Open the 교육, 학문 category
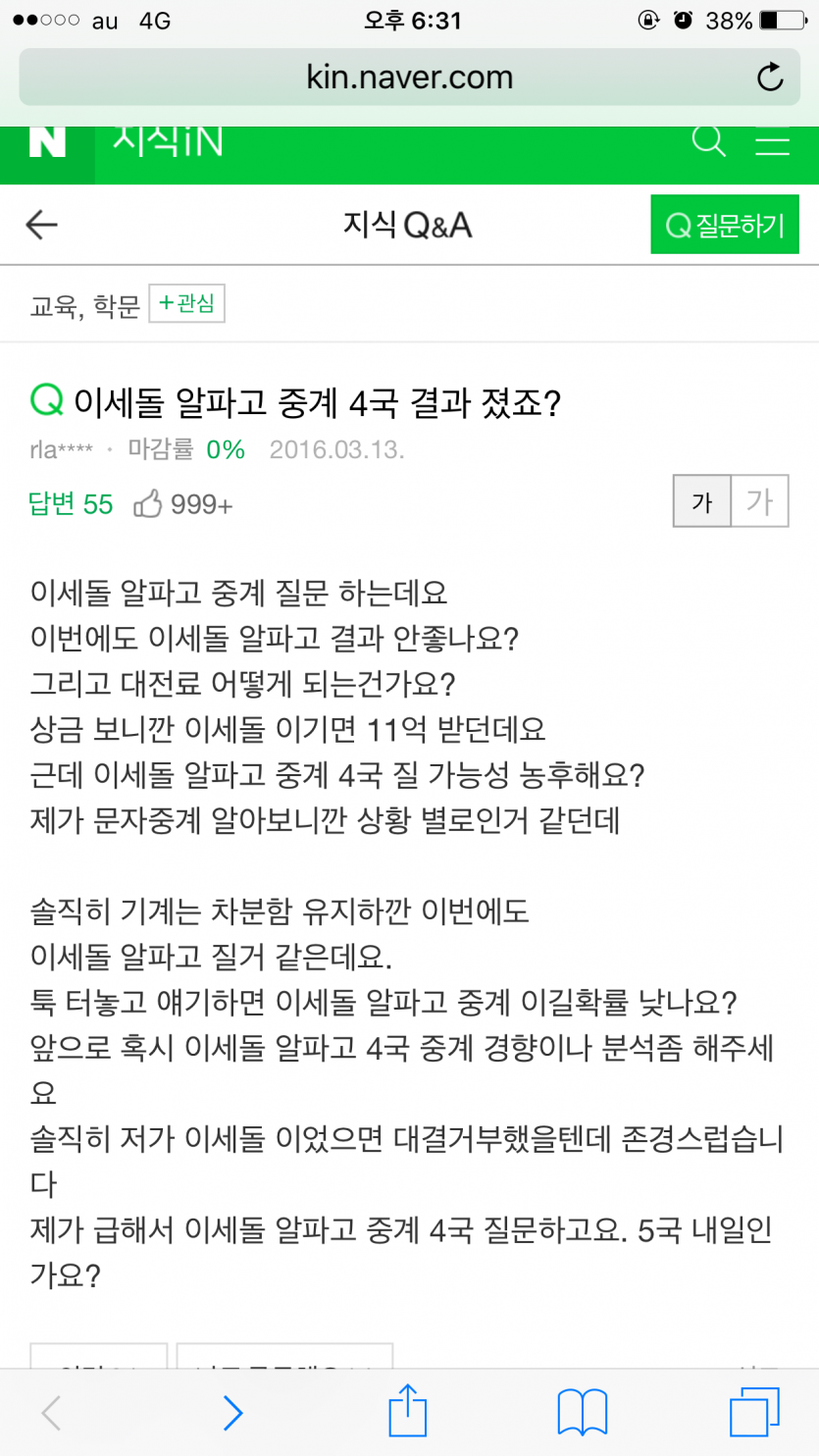819x1456 pixels. 84,306
